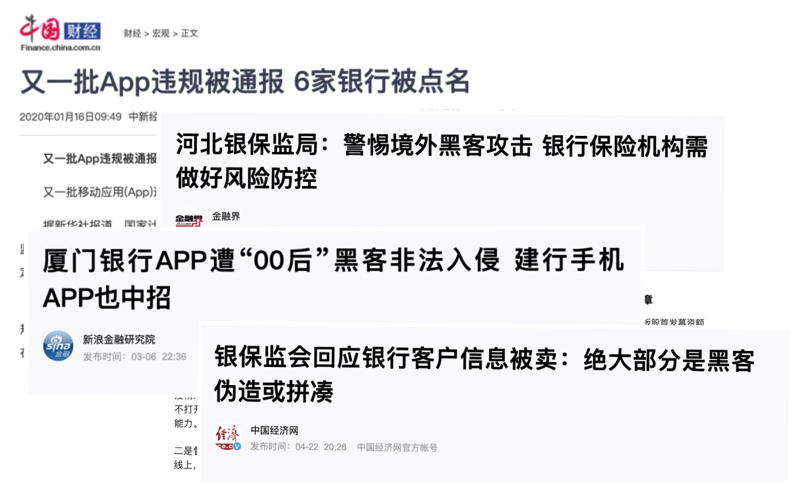Click the verified badge on 中国经济网 avatar
The image size is (794, 487).
pos(237,447)
